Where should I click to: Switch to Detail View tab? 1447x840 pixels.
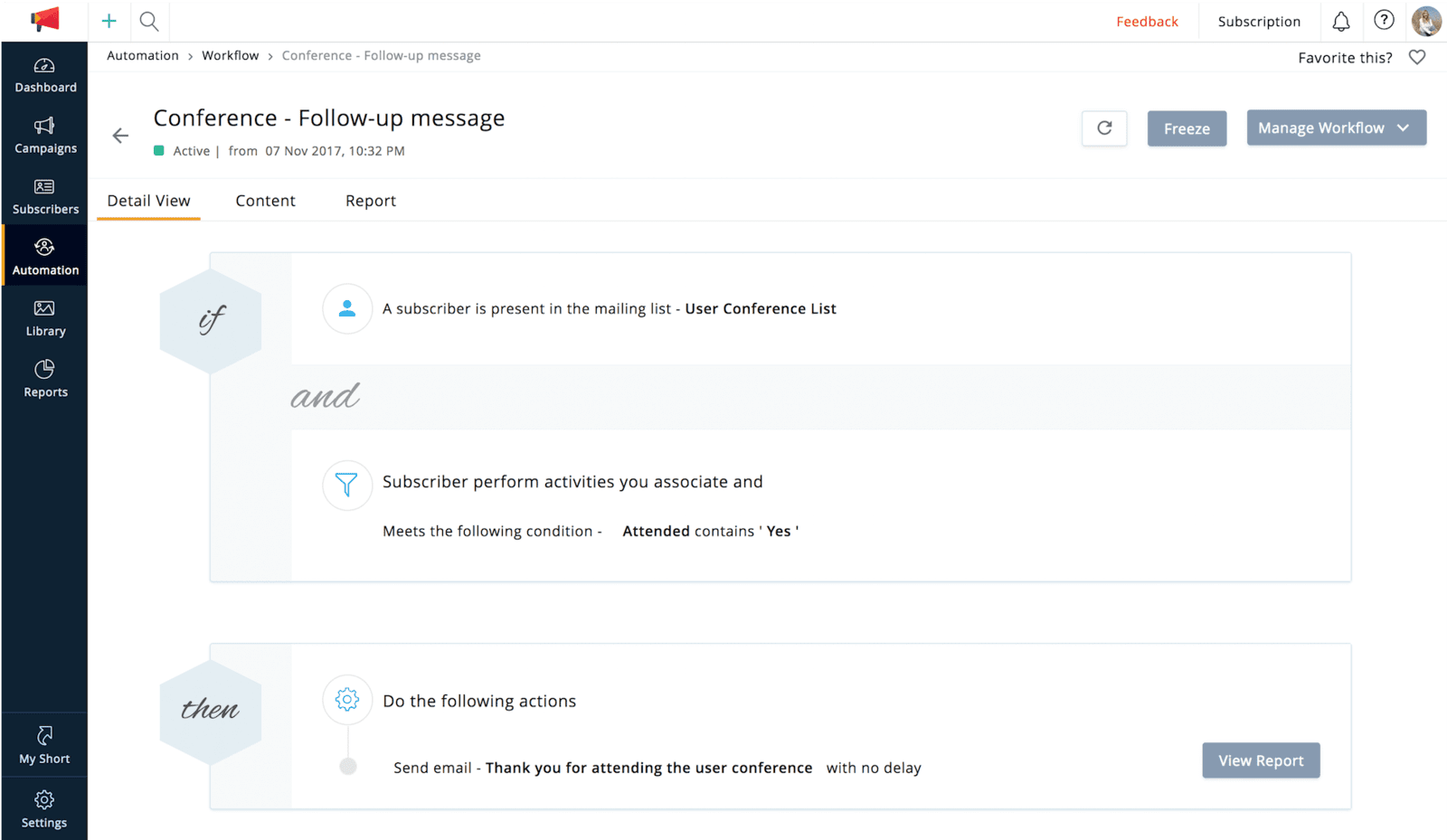point(148,201)
